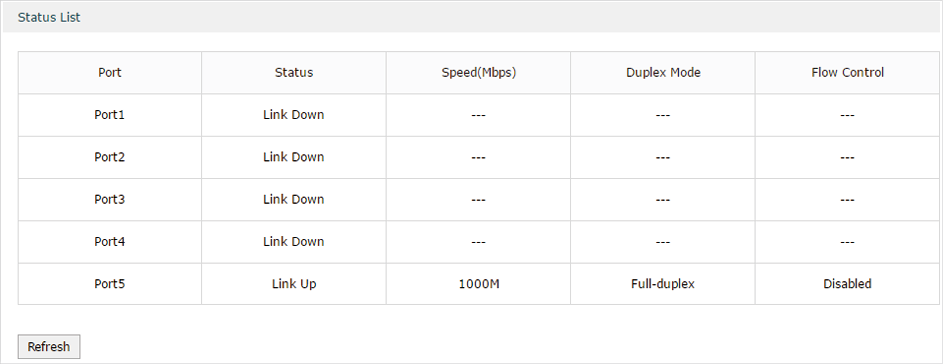Select the Port3 cell

point(109,199)
